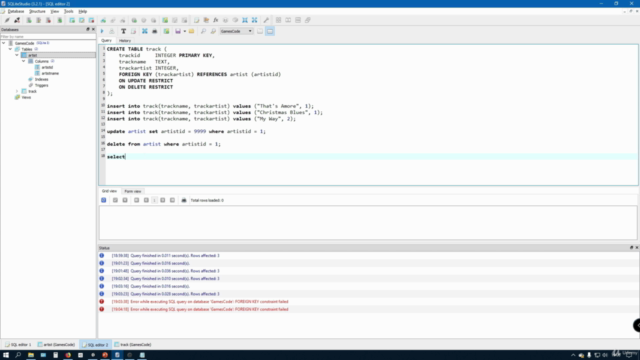Float the Status panel
Screen dimensions: 640x360
click(x=631, y=248)
